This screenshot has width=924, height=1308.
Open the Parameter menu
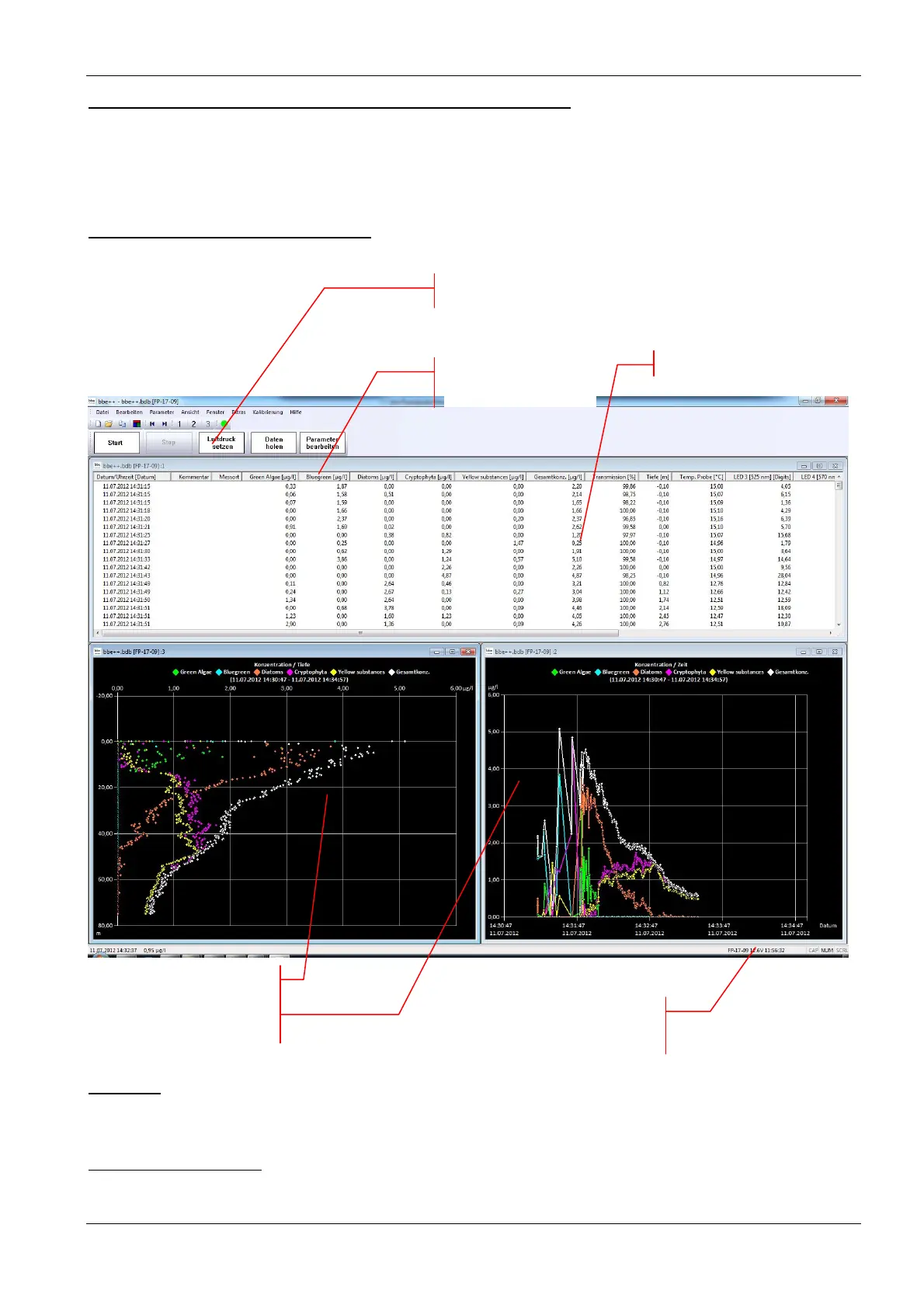tap(162, 412)
